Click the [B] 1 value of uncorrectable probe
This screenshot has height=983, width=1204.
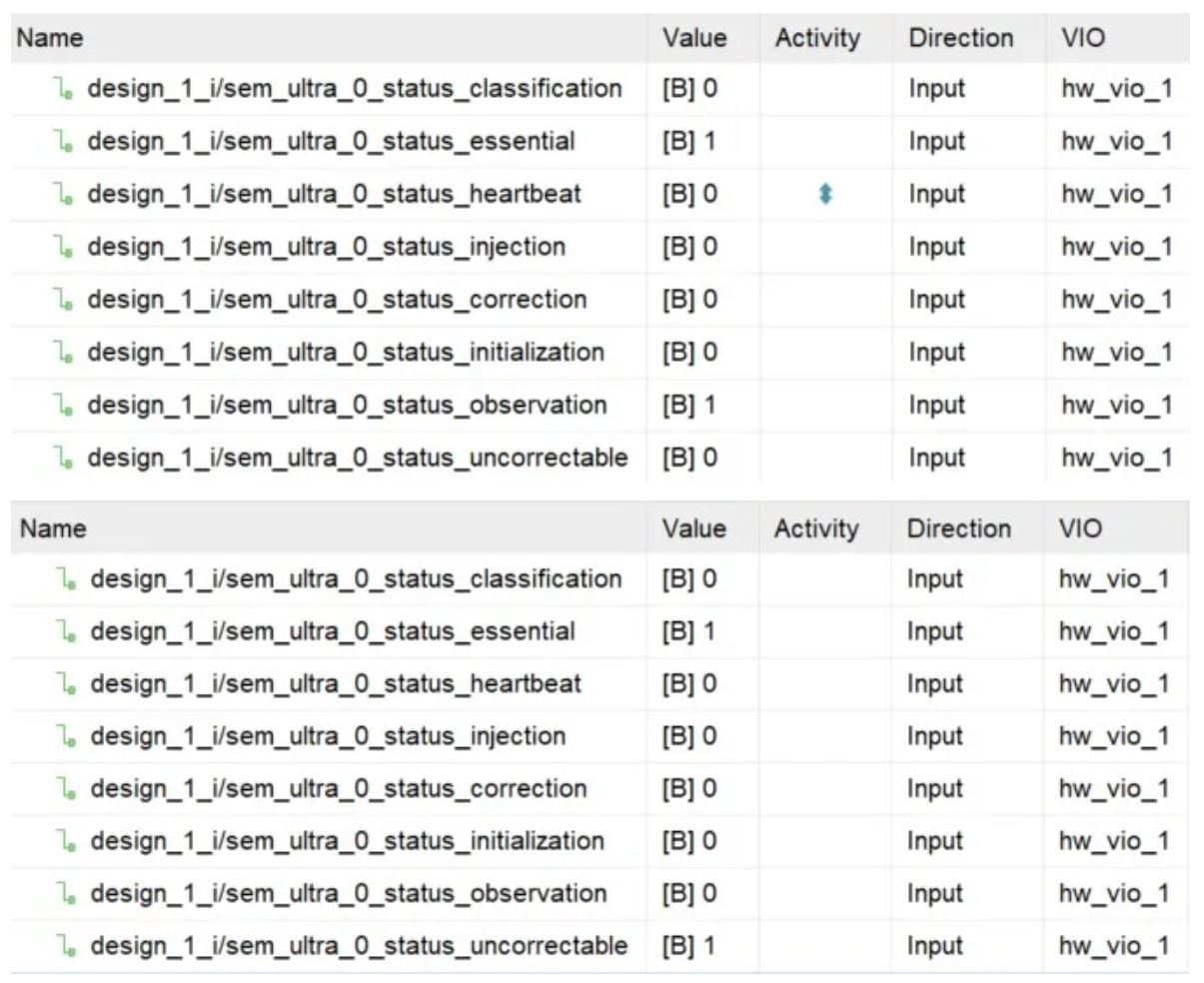point(688,946)
